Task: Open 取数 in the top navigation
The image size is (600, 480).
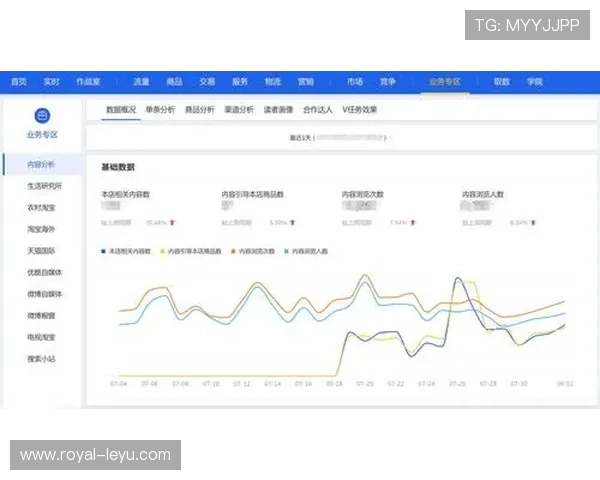Action: pyautogui.click(x=502, y=82)
